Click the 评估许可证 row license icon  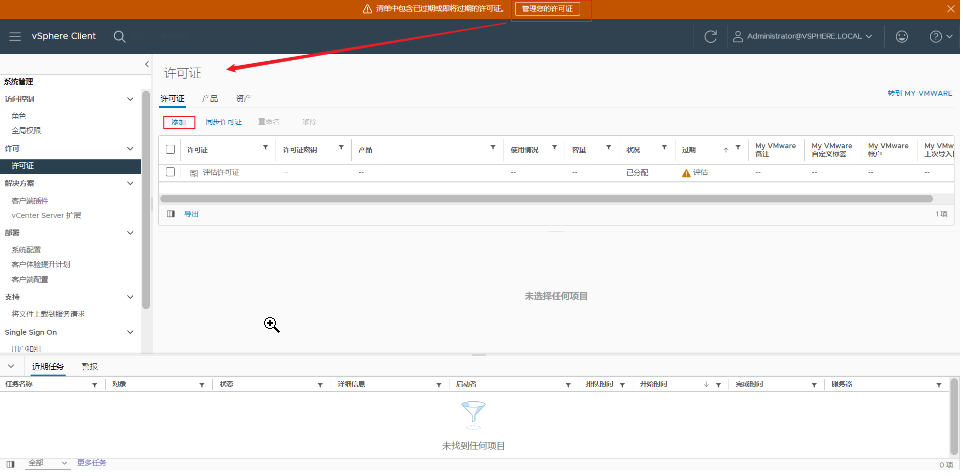193,173
